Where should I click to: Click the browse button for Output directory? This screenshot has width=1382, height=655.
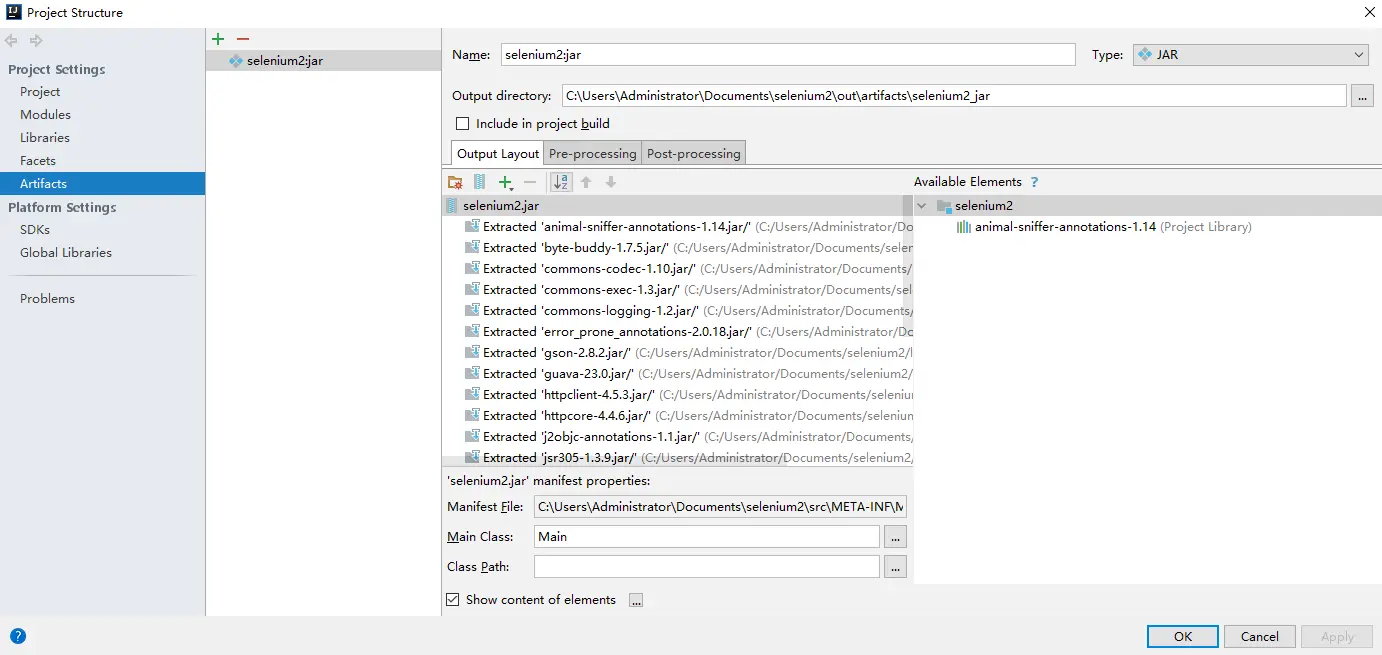(1361, 96)
